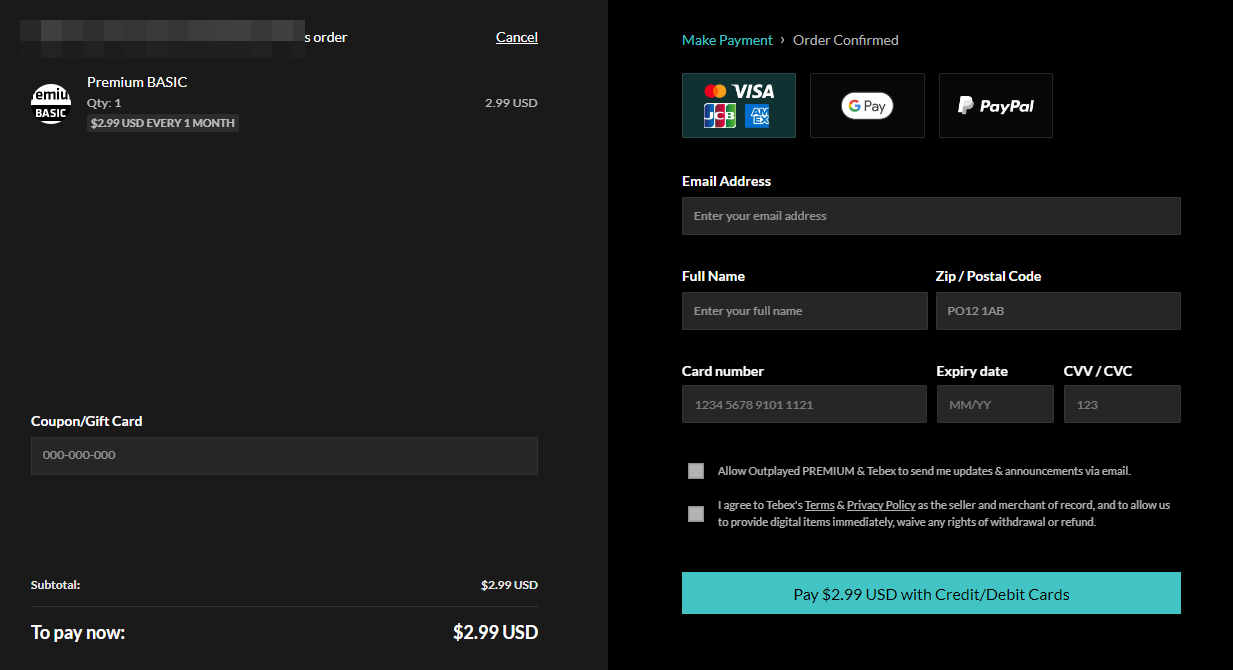Viewport: 1233px width, 670px height.
Task: Click the Coupon/Gift Card code field
Action: 284,456
